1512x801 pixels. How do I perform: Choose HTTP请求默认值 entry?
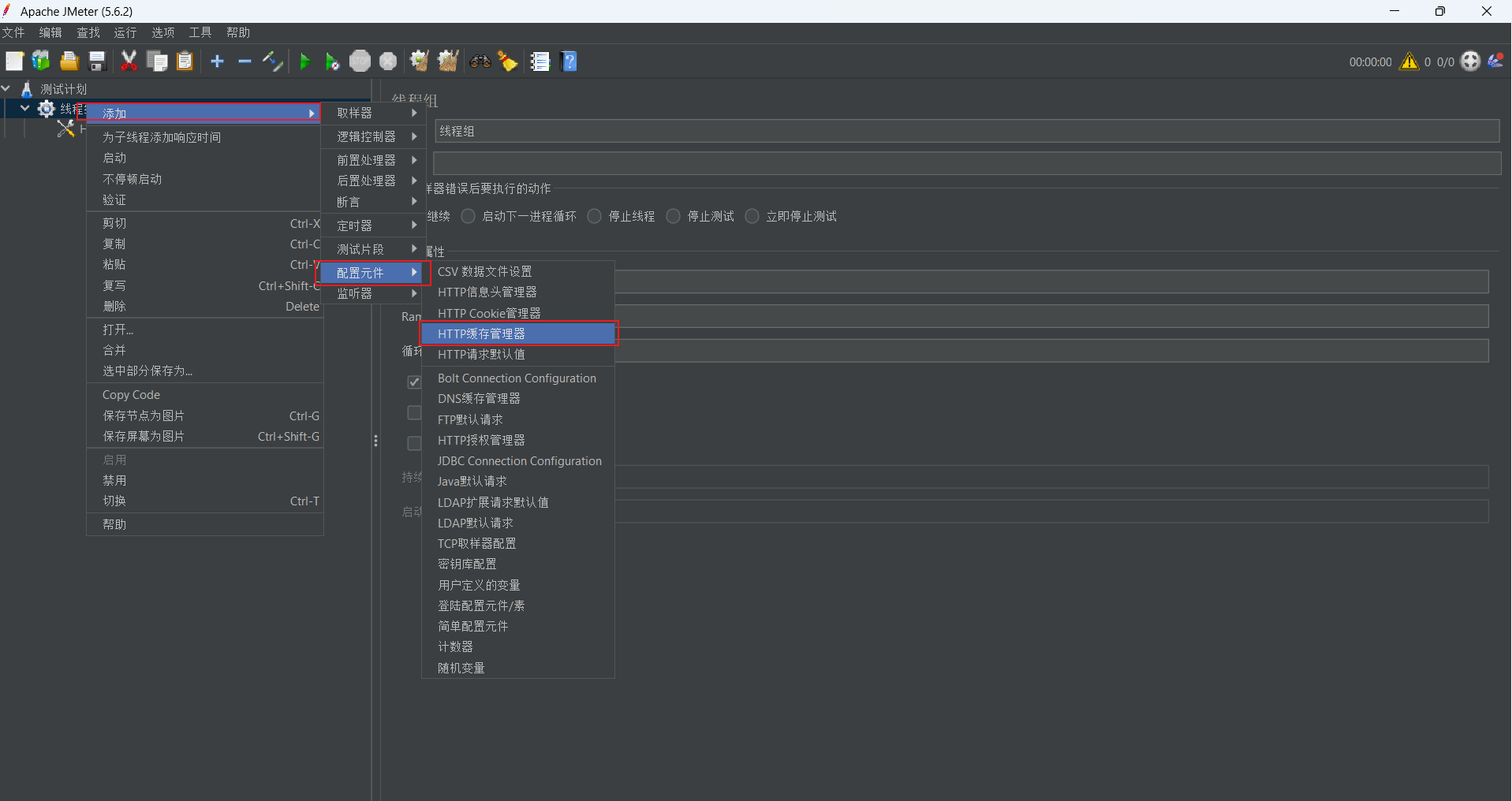point(518,354)
